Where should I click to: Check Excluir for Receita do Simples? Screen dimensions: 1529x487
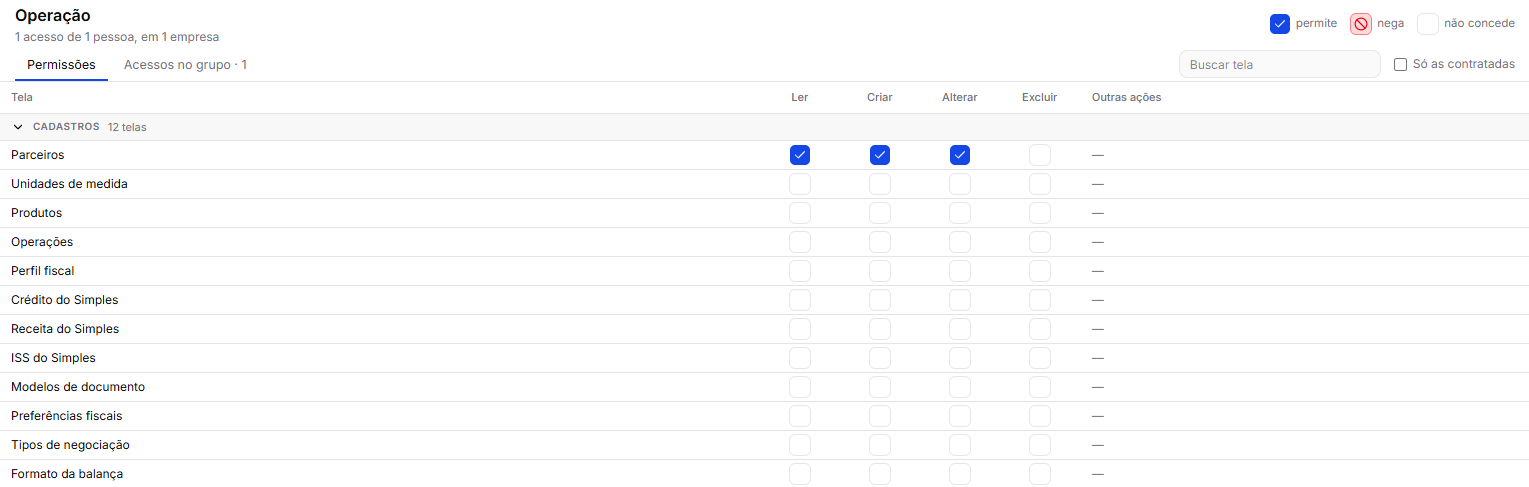pyautogui.click(x=1040, y=329)
